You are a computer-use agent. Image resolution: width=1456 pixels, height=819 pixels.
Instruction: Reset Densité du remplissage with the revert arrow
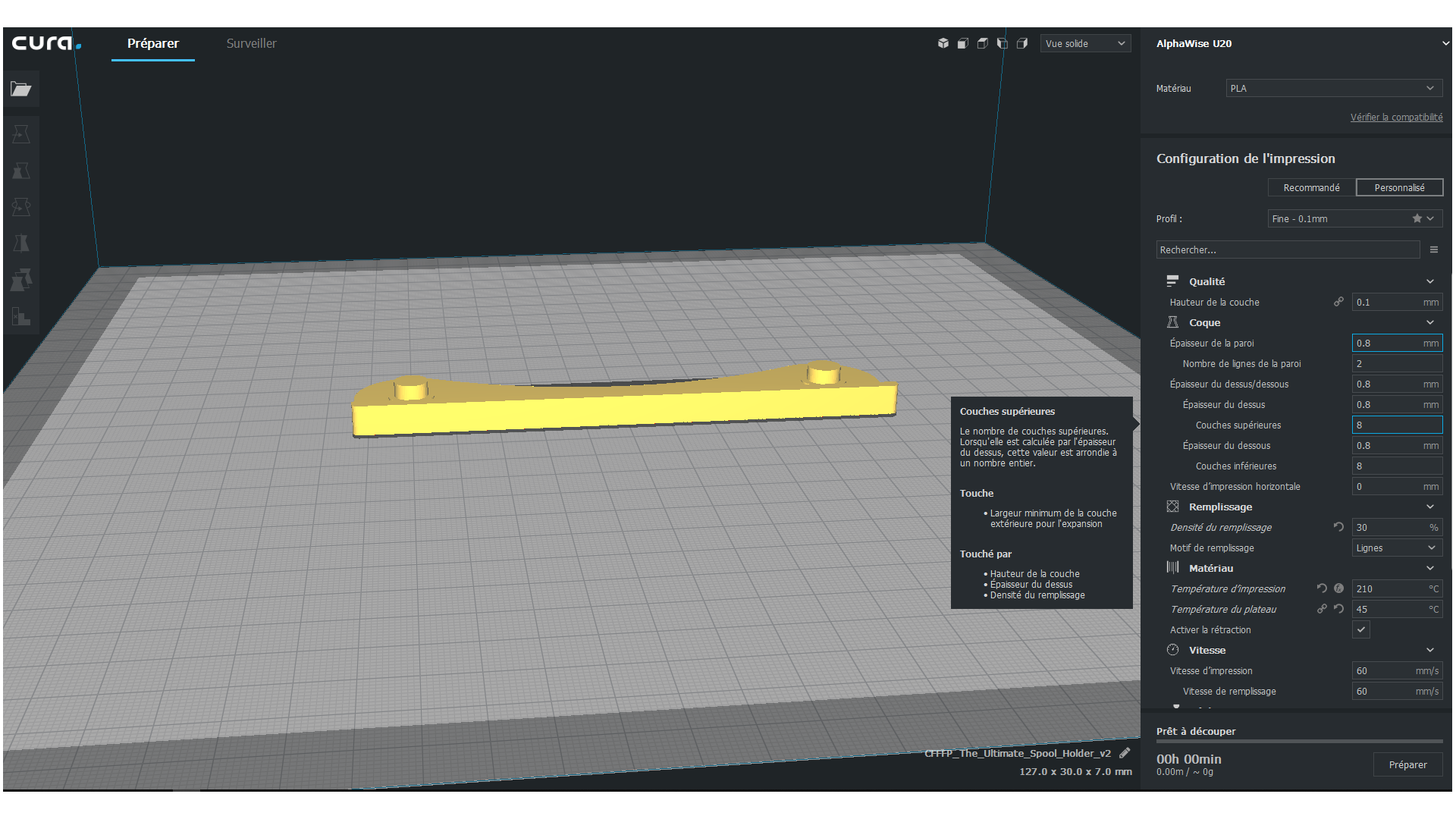1338,527
